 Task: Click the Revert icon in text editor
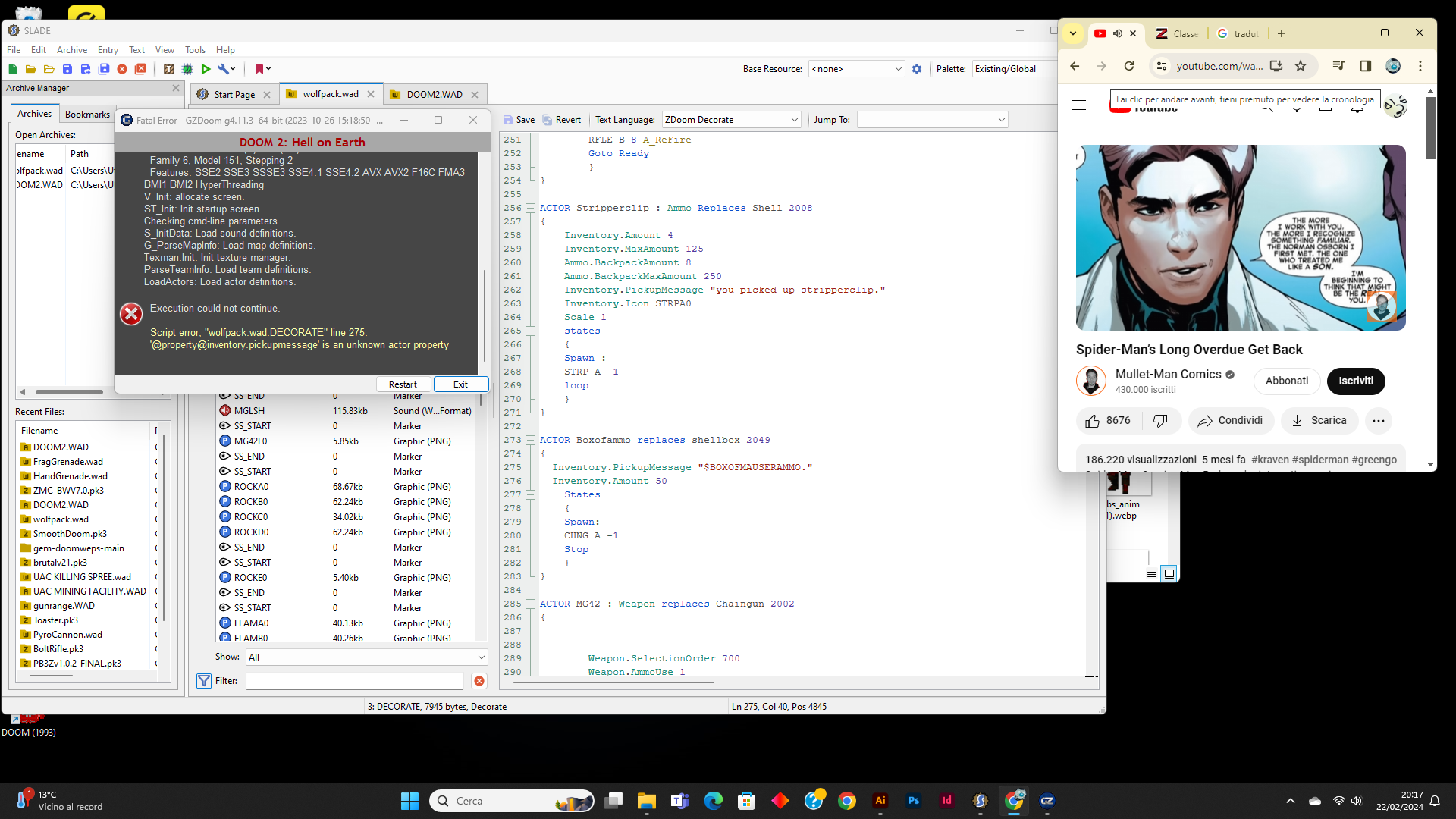click(548, 120)
